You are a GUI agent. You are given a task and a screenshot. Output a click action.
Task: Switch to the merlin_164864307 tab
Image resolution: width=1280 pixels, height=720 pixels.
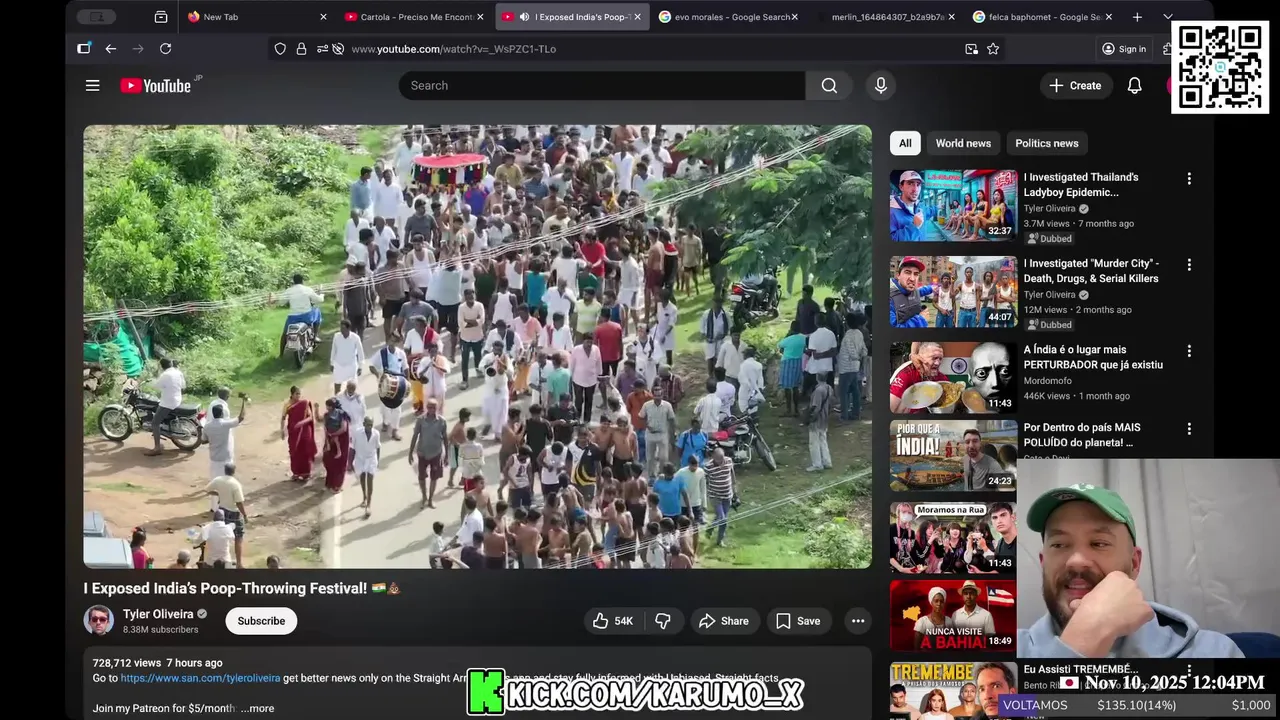point(886,17)
